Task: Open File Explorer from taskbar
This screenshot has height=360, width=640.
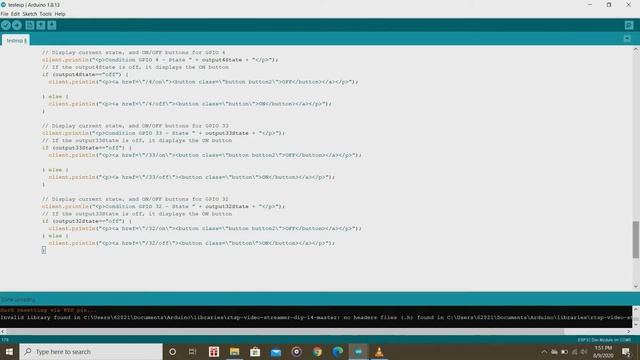Action: pos(234,351)
